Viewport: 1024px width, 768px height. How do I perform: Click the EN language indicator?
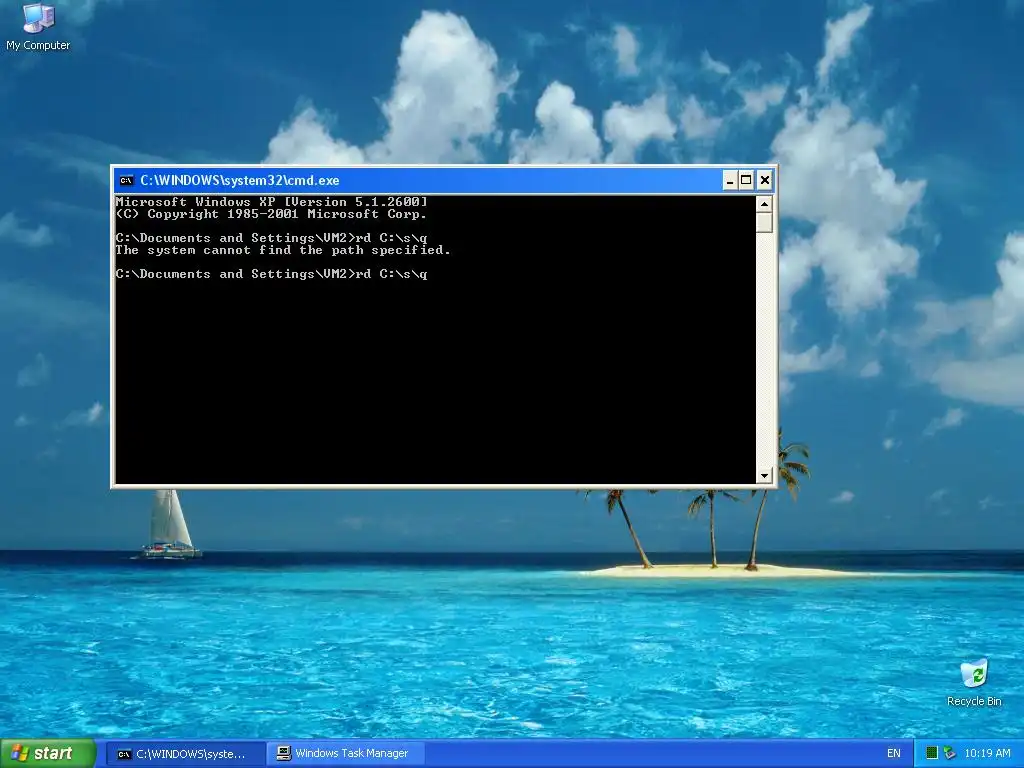tap(893, 754)
